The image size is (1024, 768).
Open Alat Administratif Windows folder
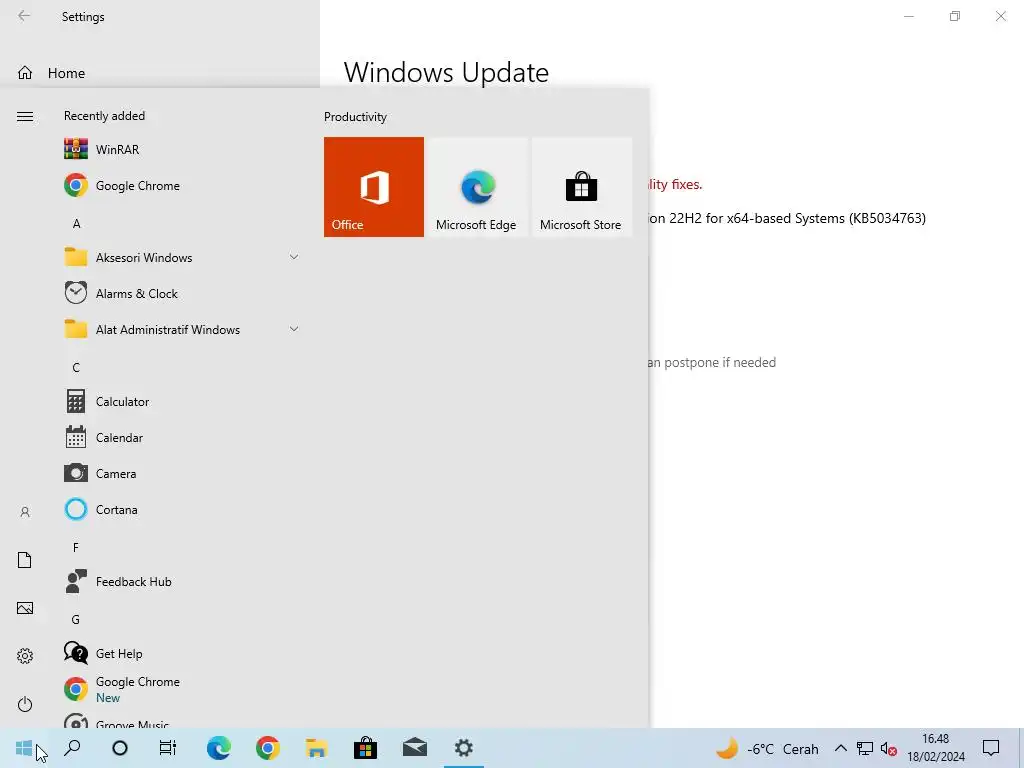182,329
